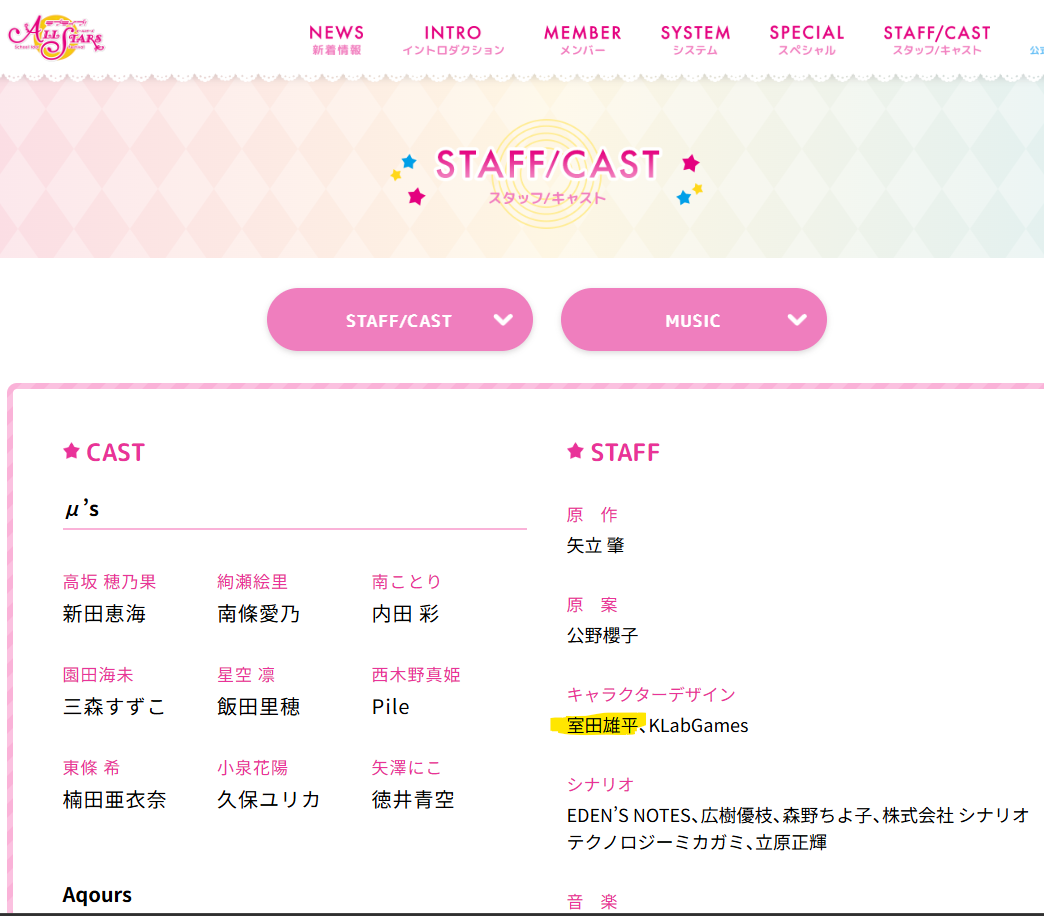Open the NEWS menu item
This screenshot has height=916, width=1044.
point(337,40)
